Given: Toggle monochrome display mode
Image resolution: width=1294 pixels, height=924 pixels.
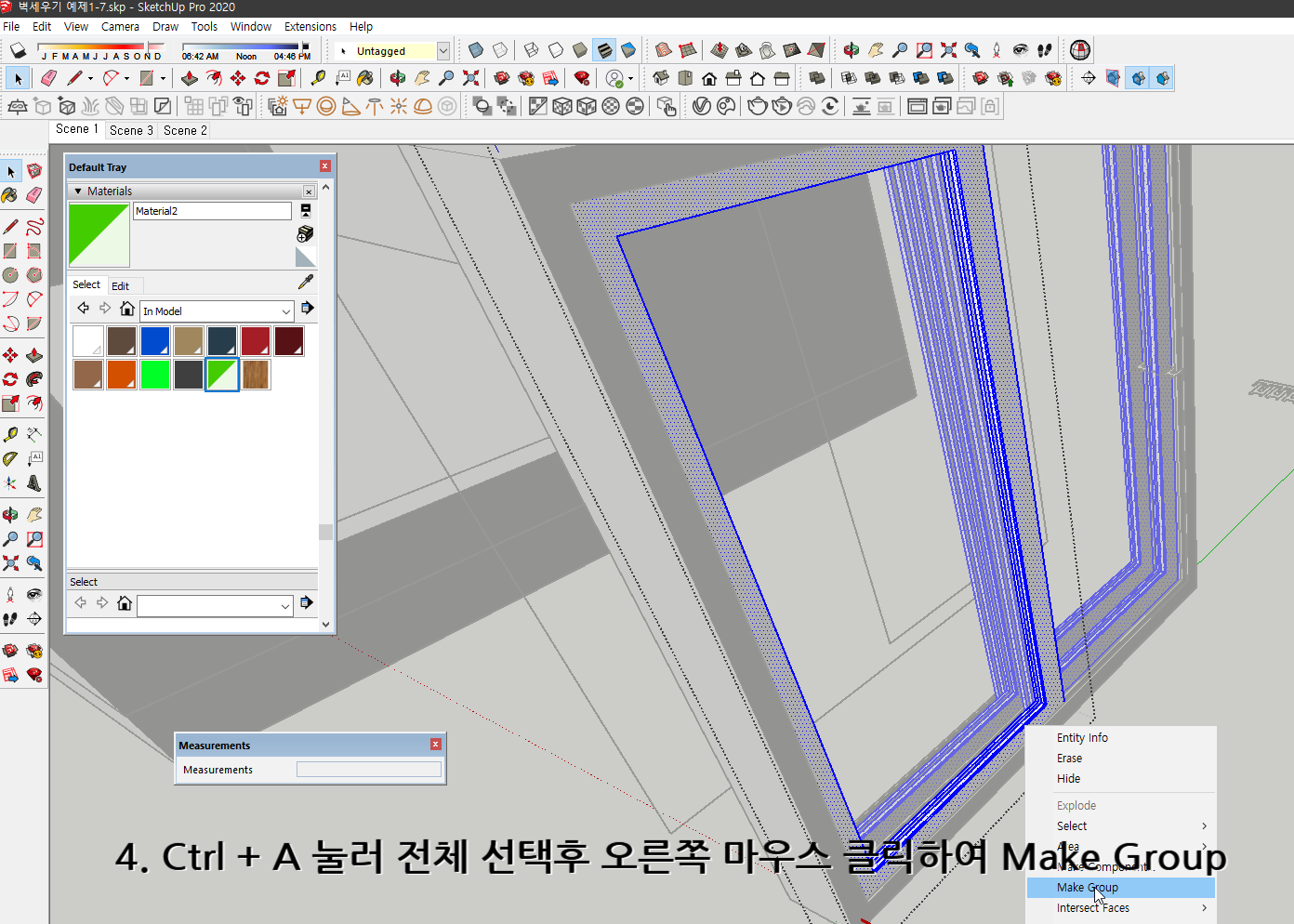Looking at the screenshot, I should 628,49.
